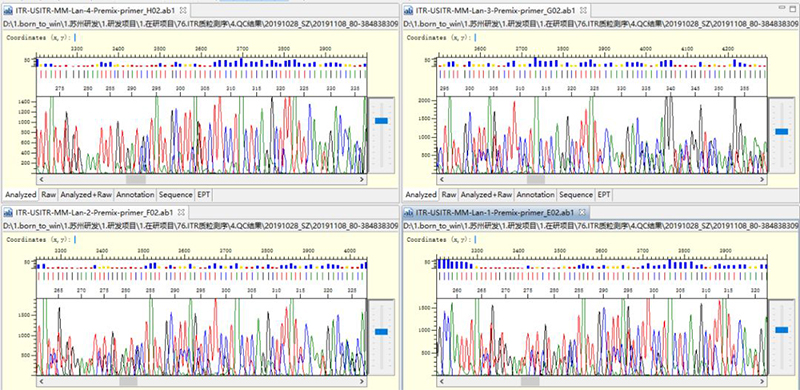Viewport: 800px width, 390px height.
Task: Select the ITR-USITR-MM-Lan-2-Premix-primer_F02.ab1 tab
Action: click(94, 212)
